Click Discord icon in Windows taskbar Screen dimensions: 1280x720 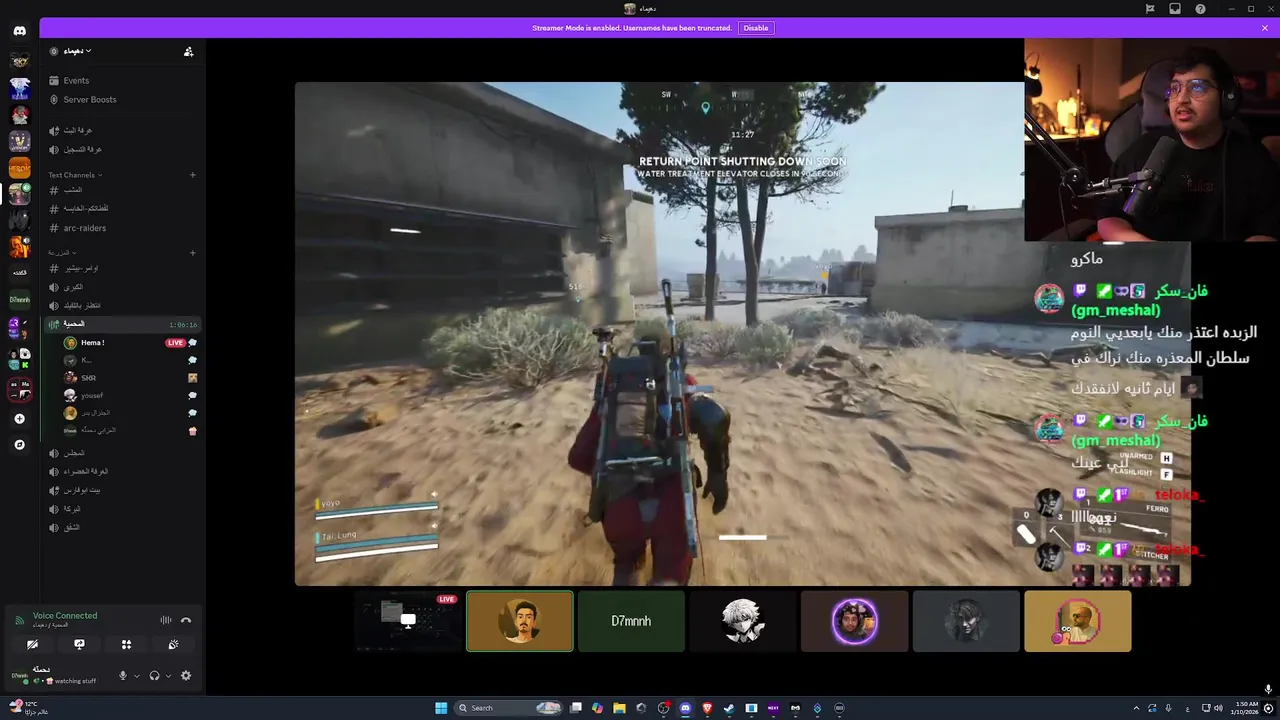685,708
